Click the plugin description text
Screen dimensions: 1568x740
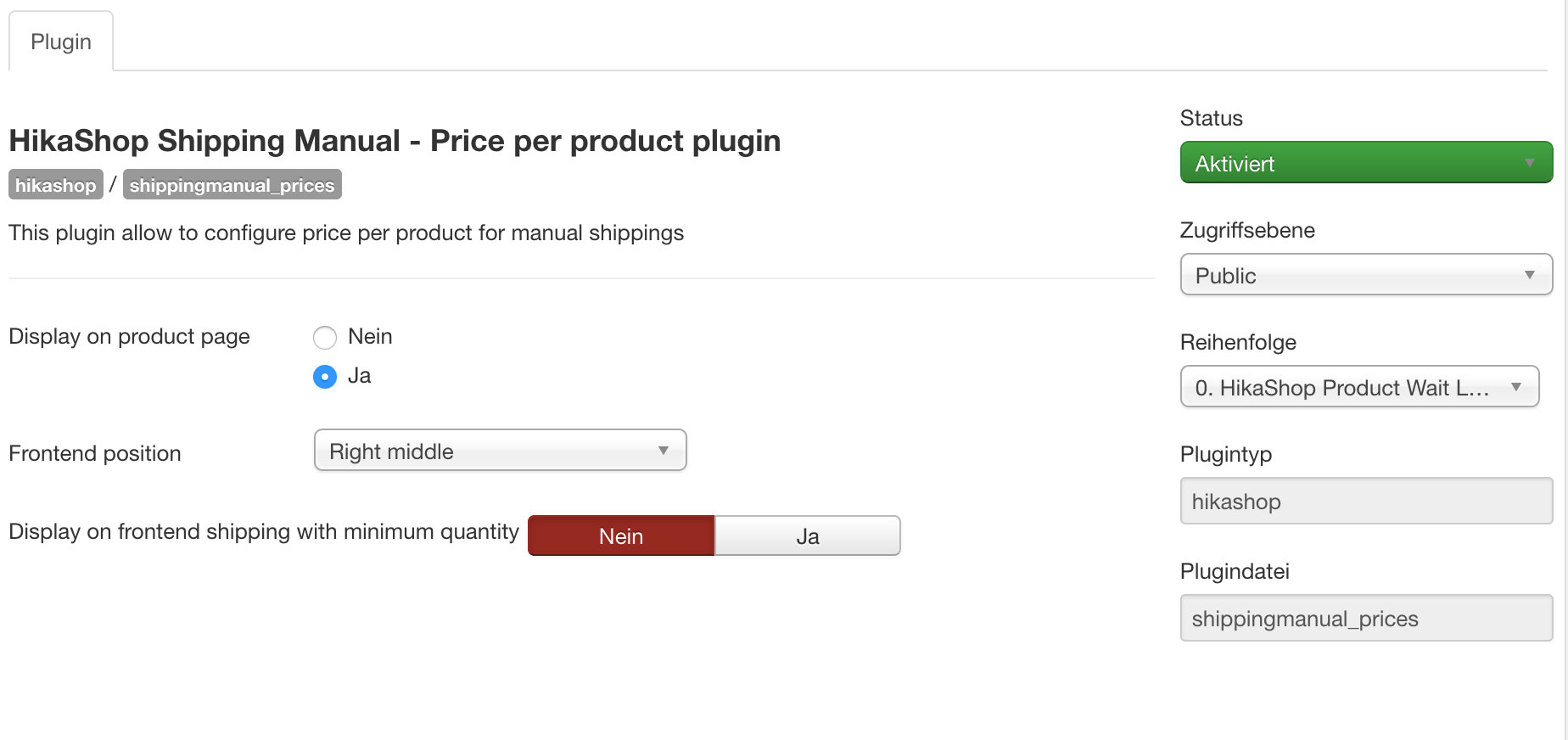(346, 233)
